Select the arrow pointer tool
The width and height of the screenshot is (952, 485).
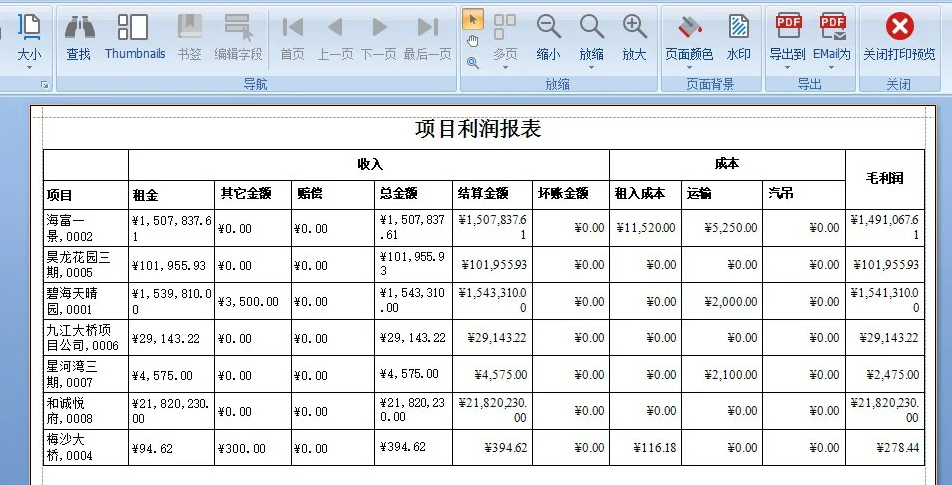point(473,19)
